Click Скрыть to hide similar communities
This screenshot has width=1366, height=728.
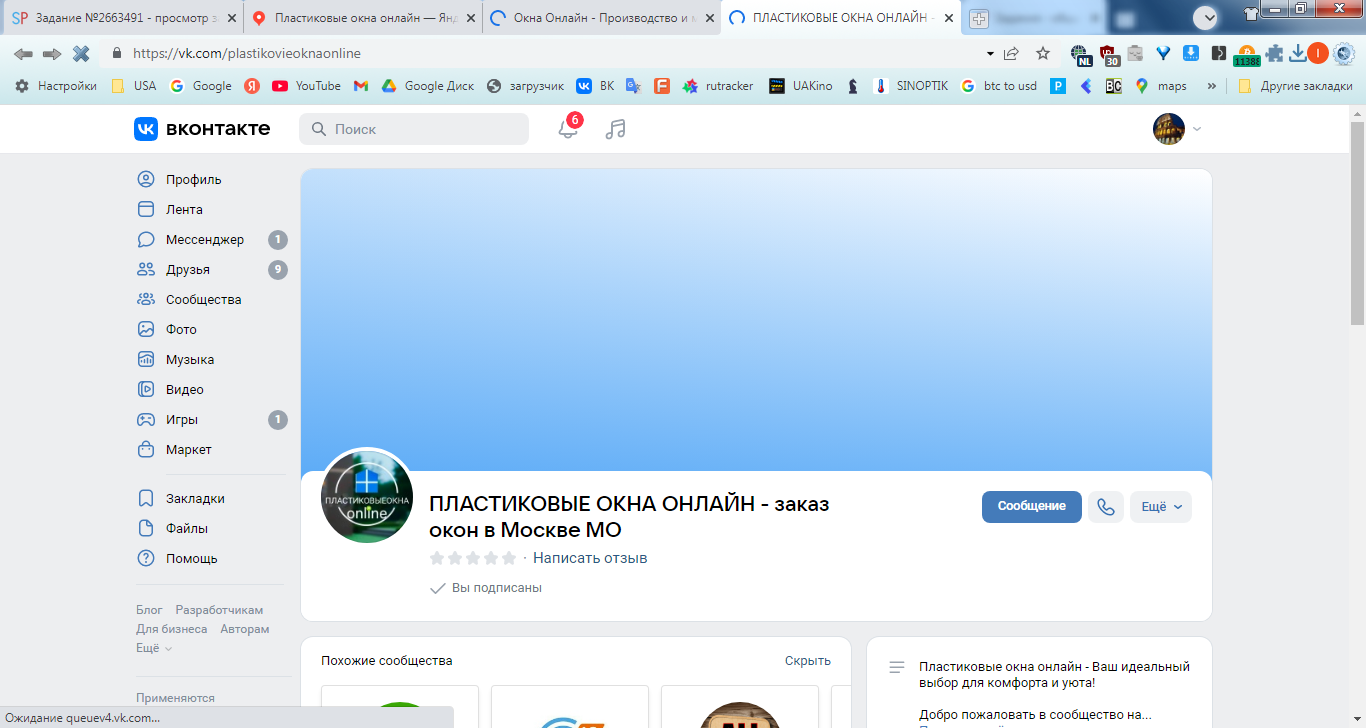808,661
